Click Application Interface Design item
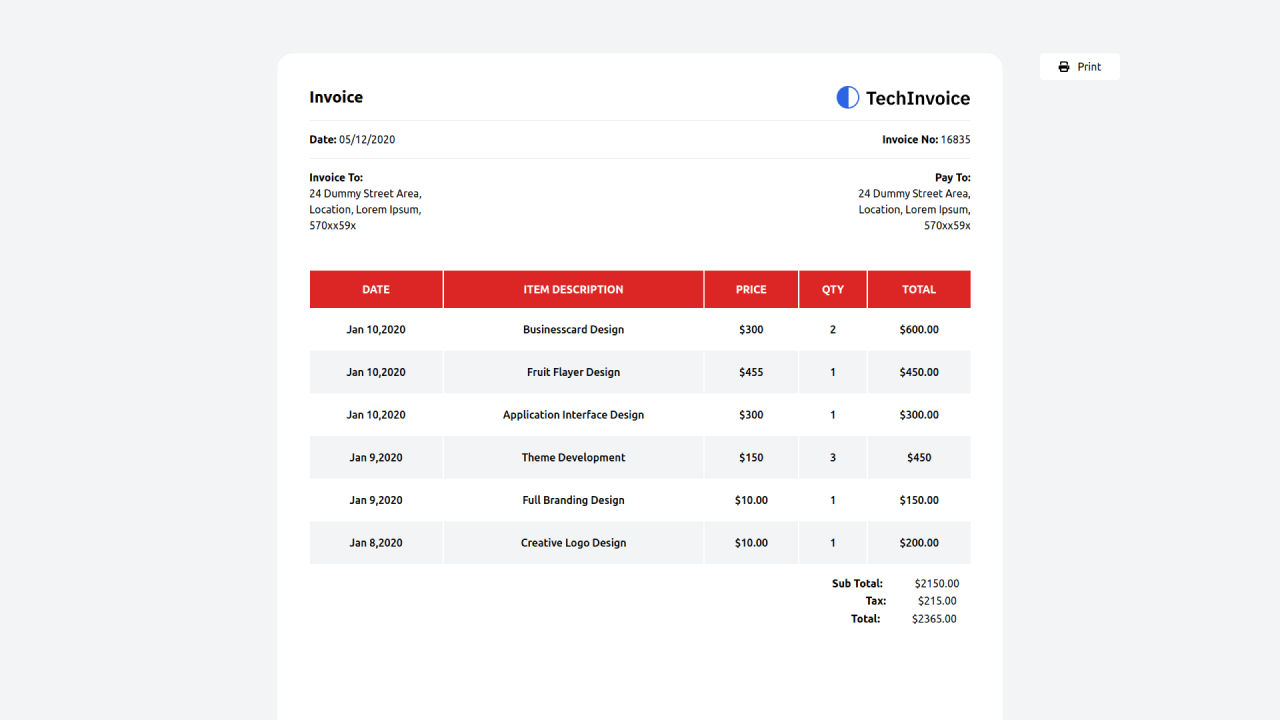This screenshot has height=720, width=1280. 573,415
